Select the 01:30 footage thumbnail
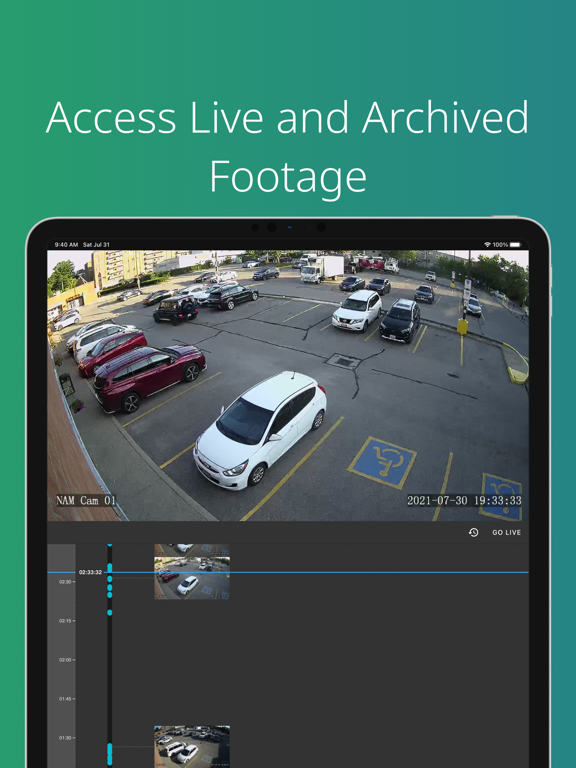Image resolution: width=576 pixels, height=768 pixels. (x=192, y=746)
